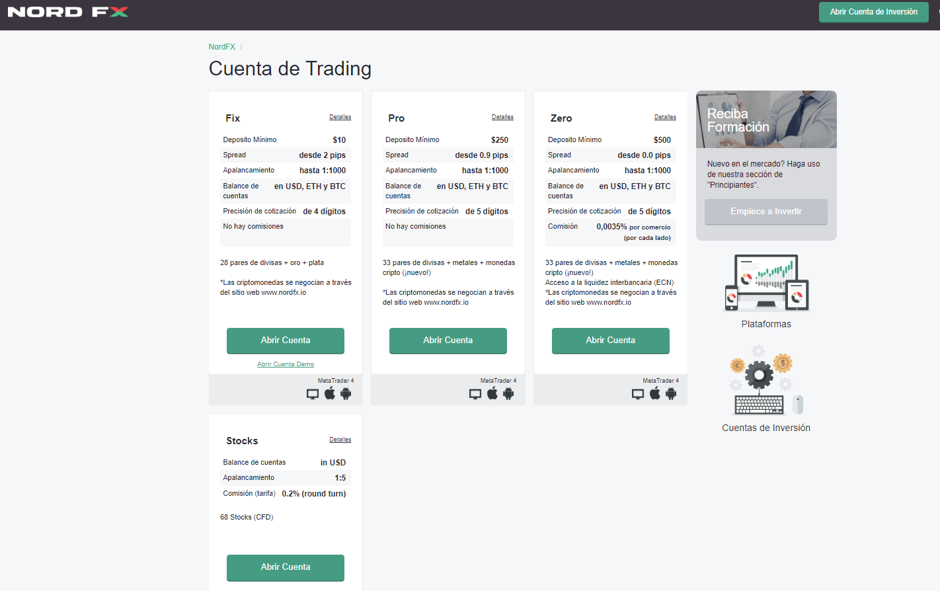The image size is (940, 591).
Task: Click the desktop monitor icon in the Zero card
Action: point(637,393)
